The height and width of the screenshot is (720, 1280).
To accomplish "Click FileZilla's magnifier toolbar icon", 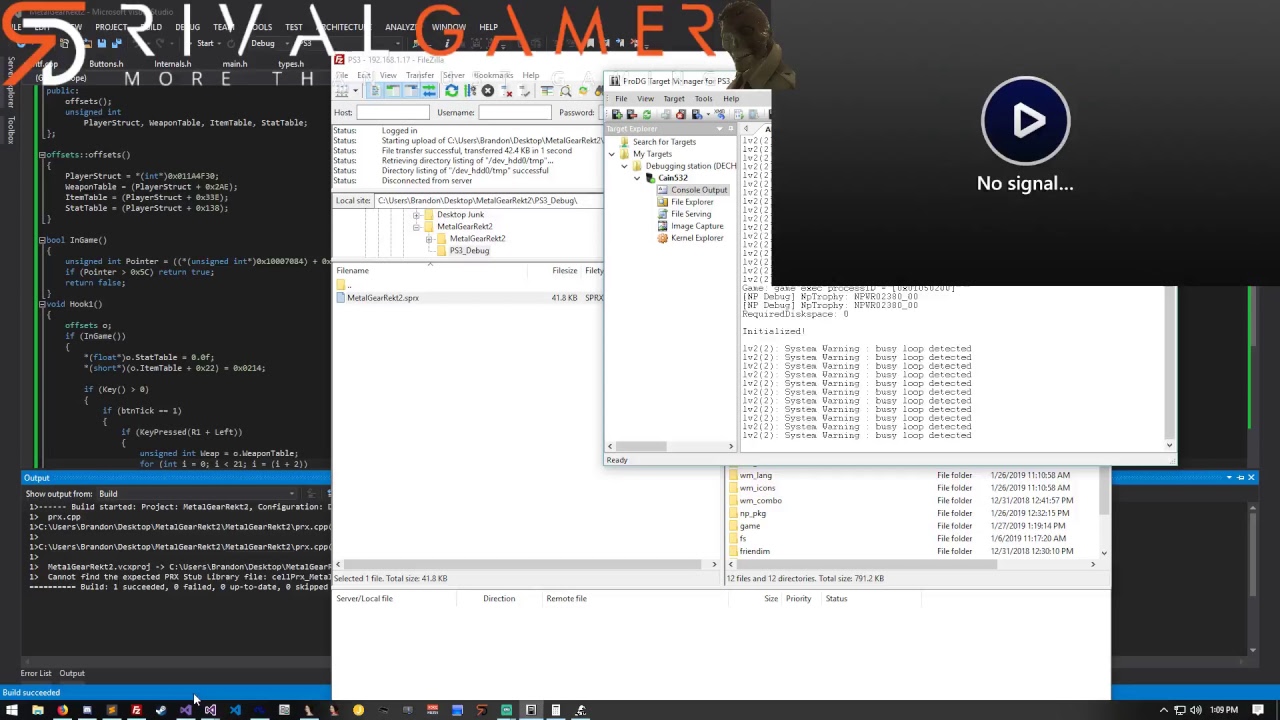I will click(x=565, y=91).
